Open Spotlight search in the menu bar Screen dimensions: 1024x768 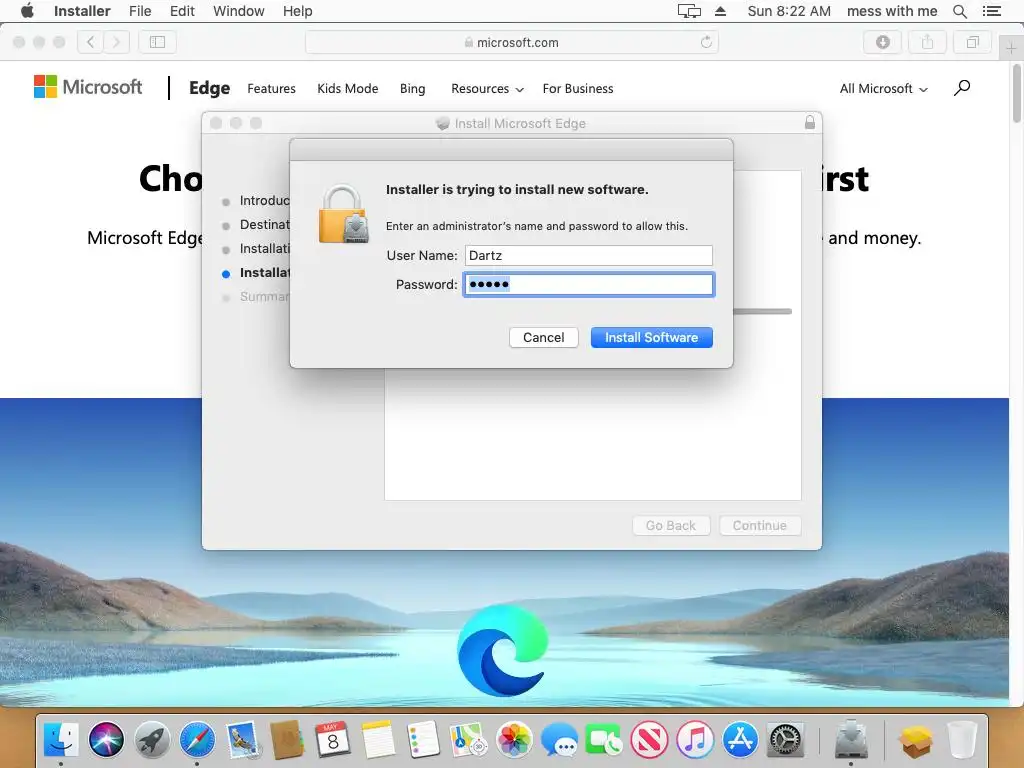click(x=959, y=11)
